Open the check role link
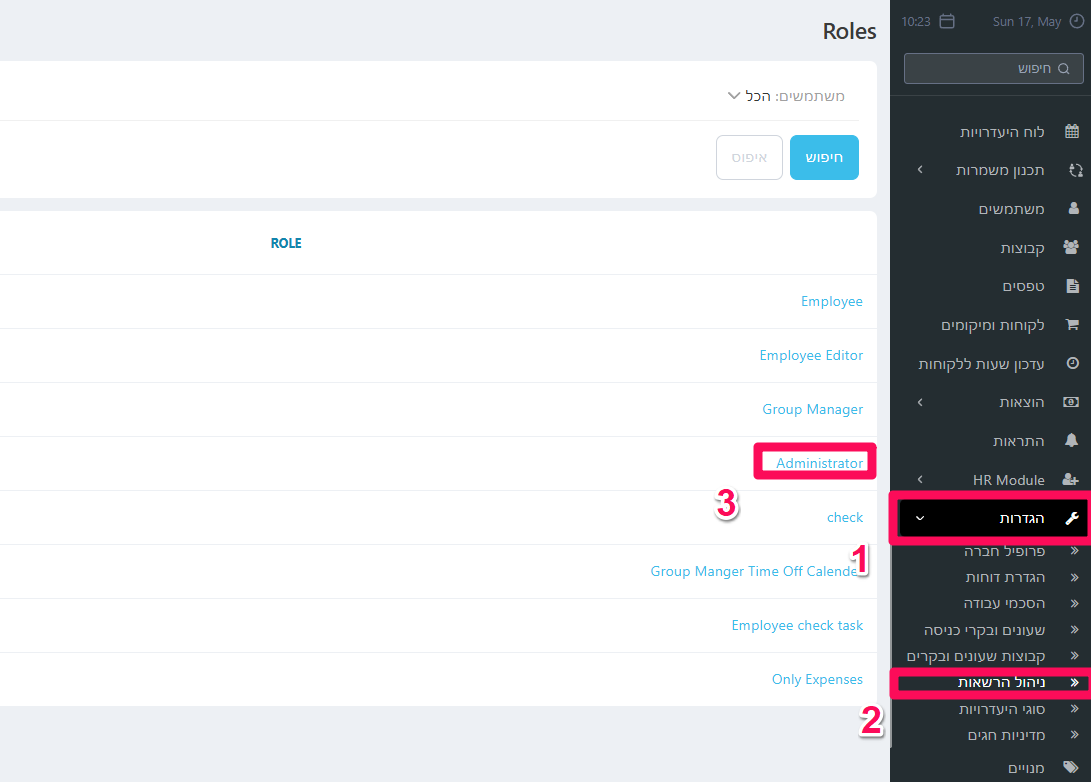 845,517
